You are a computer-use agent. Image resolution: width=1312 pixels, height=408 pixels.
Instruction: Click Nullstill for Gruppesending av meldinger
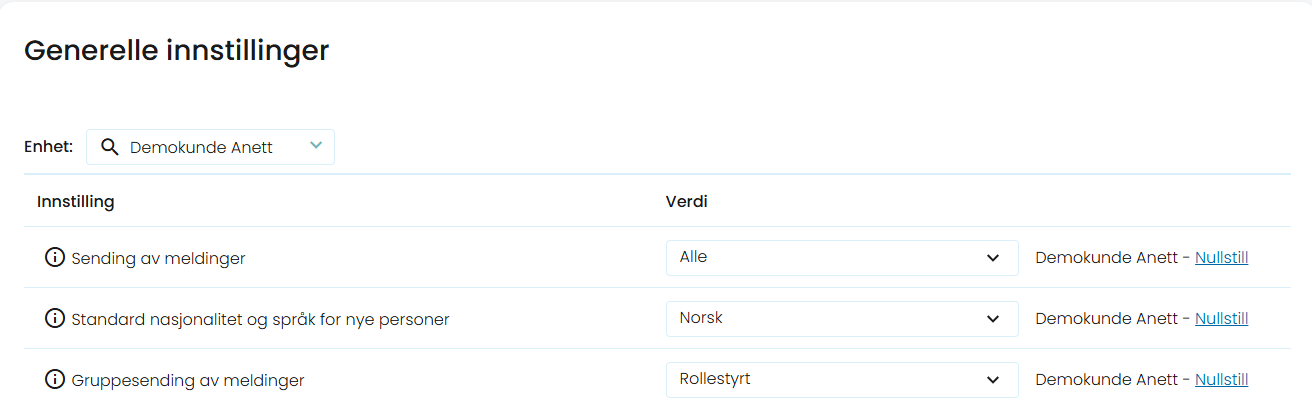click(x=1221, y=380)
